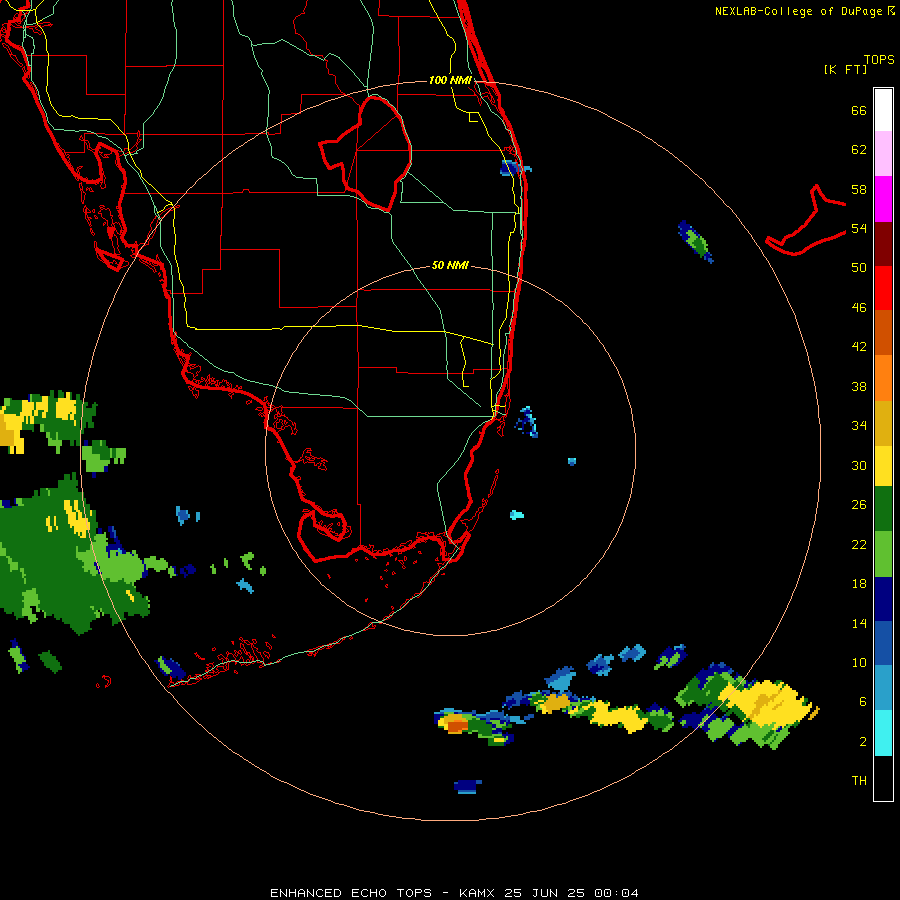The width and height of the screenshot is (900, 900).
Task: Select the black TH swatch at the legend bottom
Action: click(x=883, y=778)
